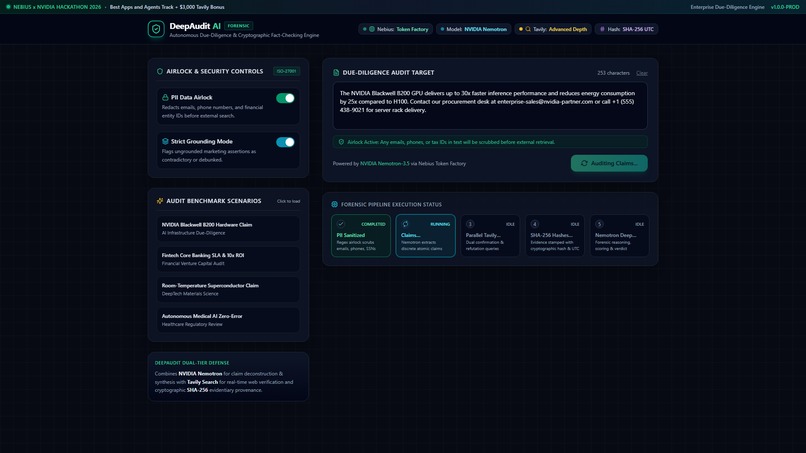806x453 pixels.
Task: Click the shield icon beside Airlock & Security Controls
Action: pos(159,71)
